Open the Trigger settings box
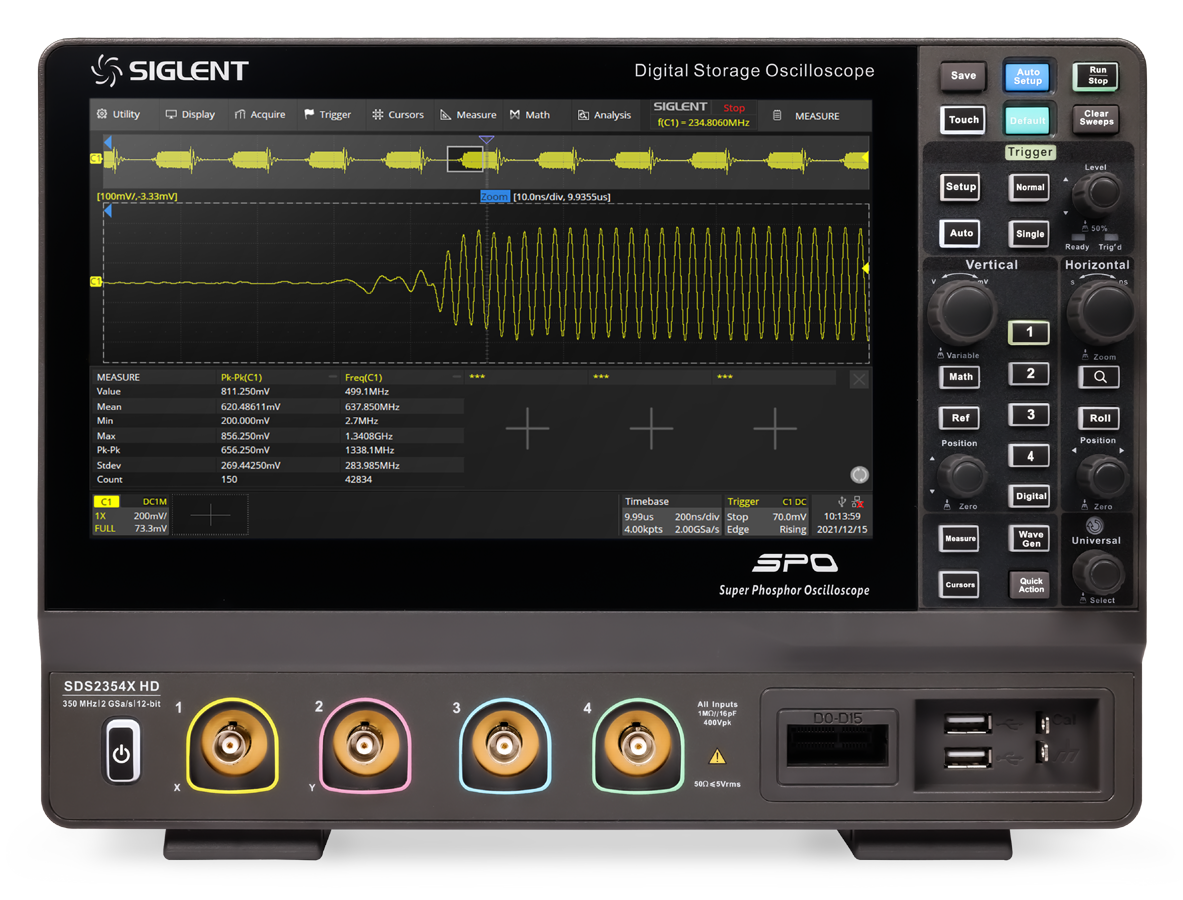 766,515
